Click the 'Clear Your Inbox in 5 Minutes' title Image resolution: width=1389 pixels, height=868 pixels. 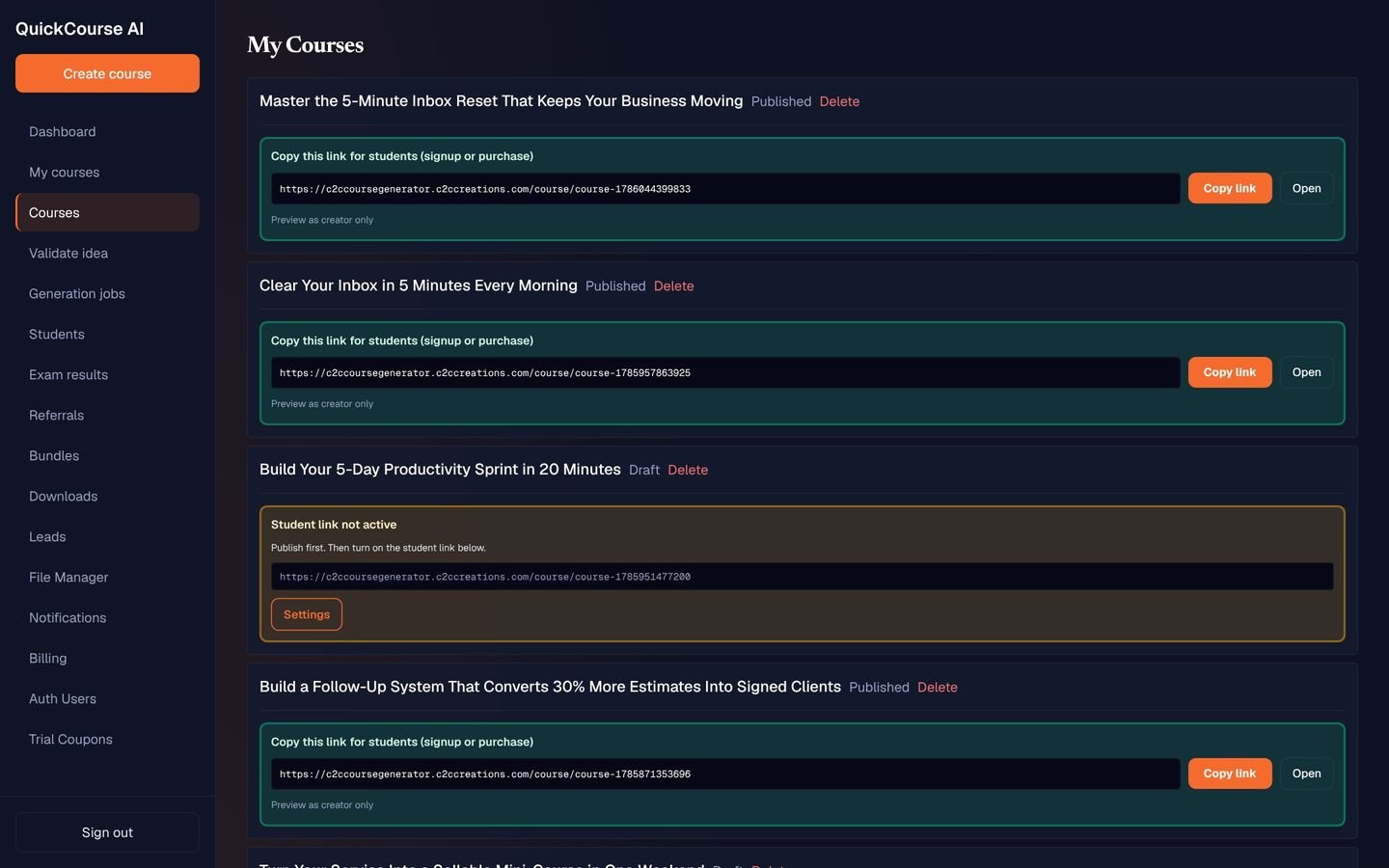click(419, 285)
